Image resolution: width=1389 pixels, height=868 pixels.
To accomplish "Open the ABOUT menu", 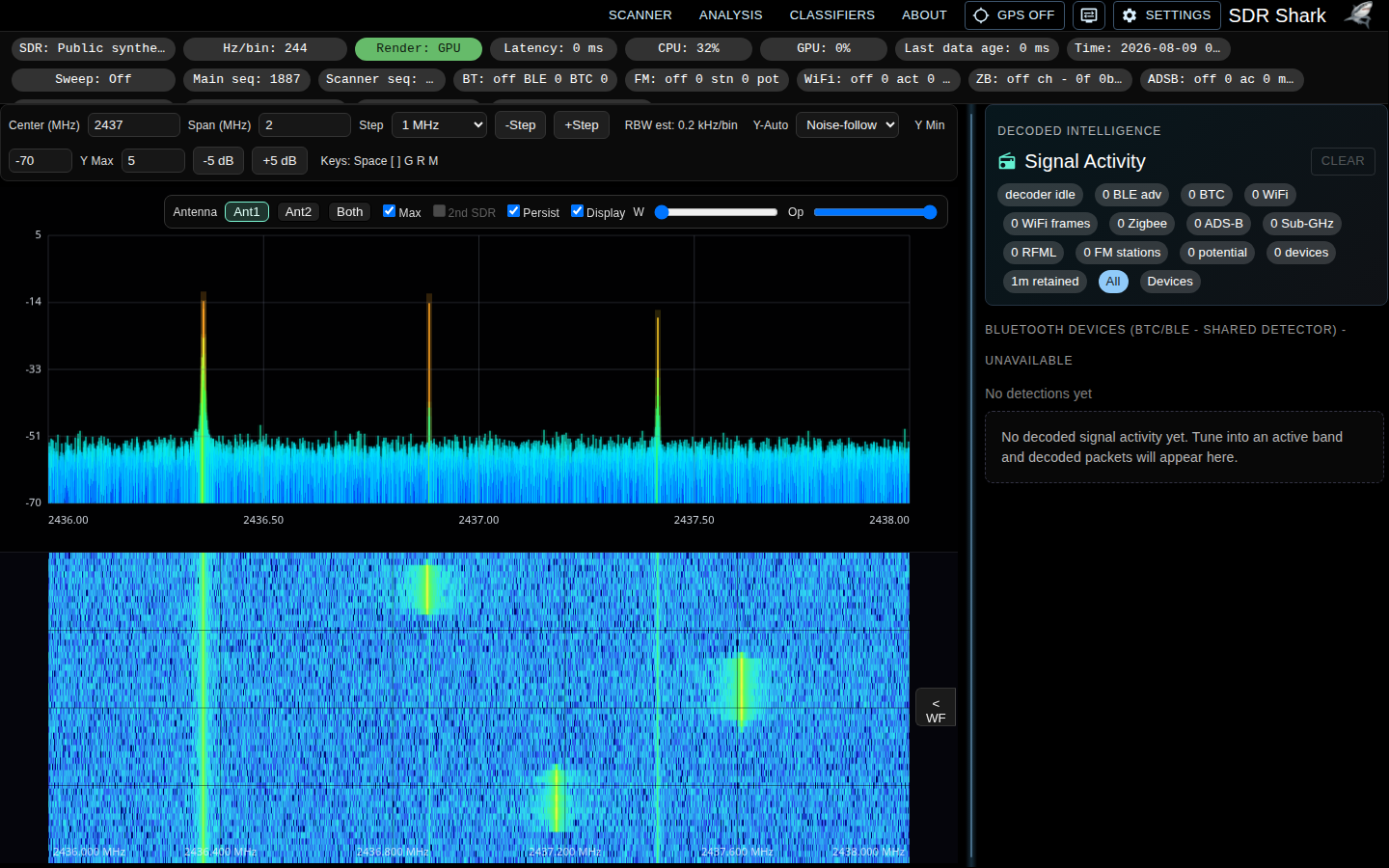I will click(924, 15).
